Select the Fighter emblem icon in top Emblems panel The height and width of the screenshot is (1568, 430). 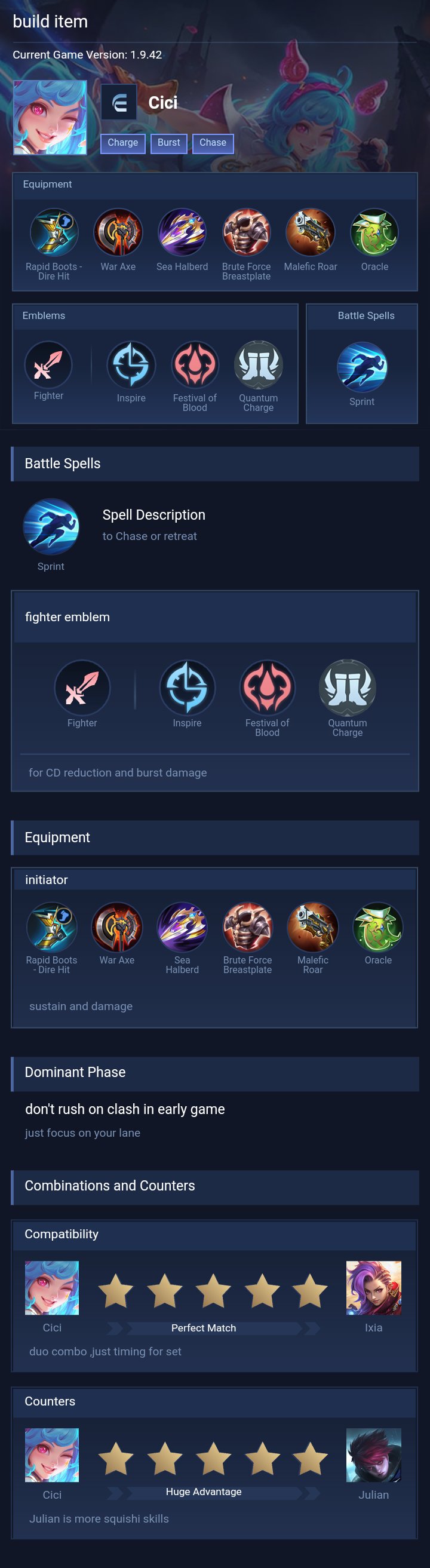(48, 364)
